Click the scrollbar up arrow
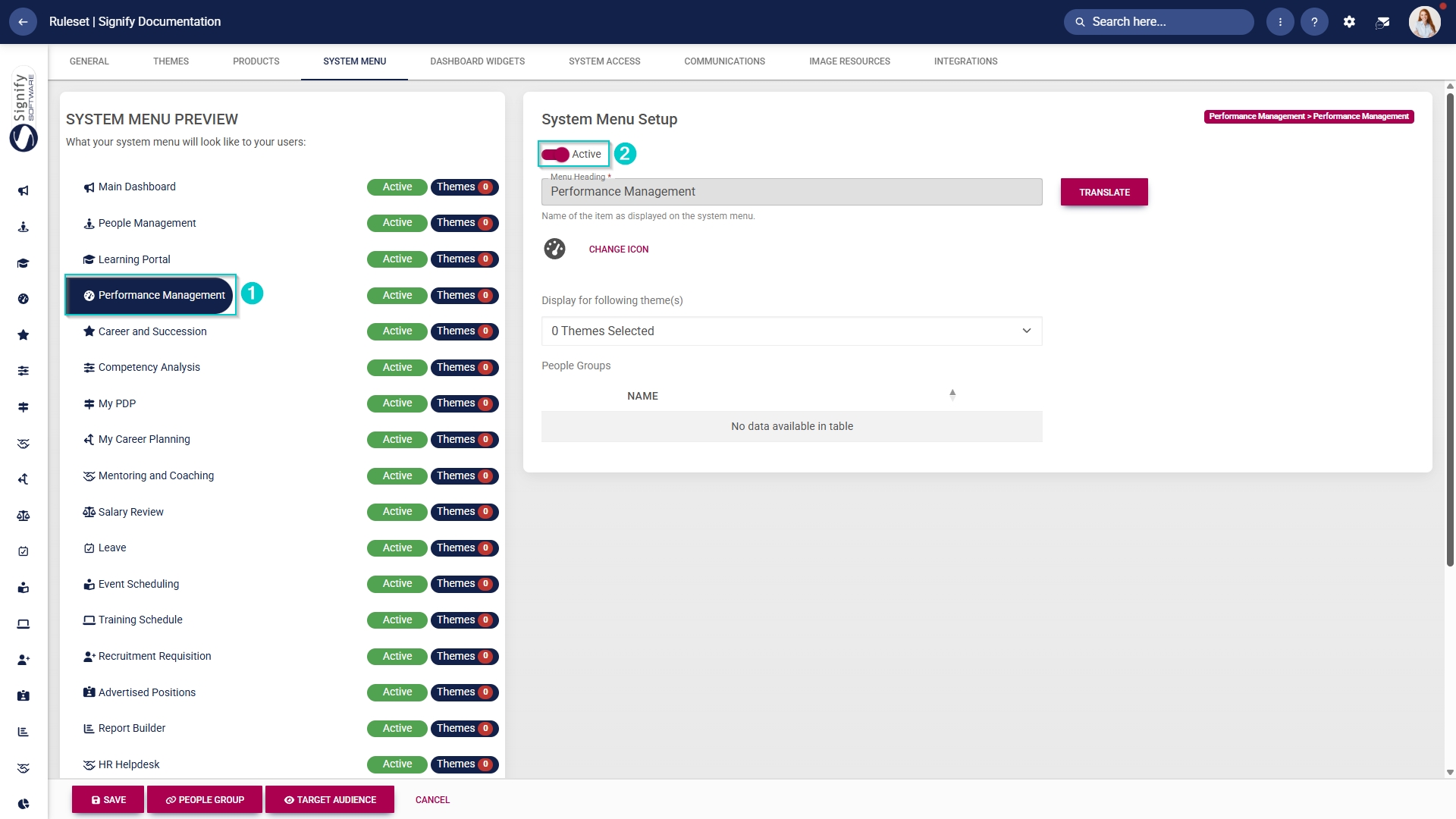The height and width of the screenshot is (819, 1456). 1450,86
